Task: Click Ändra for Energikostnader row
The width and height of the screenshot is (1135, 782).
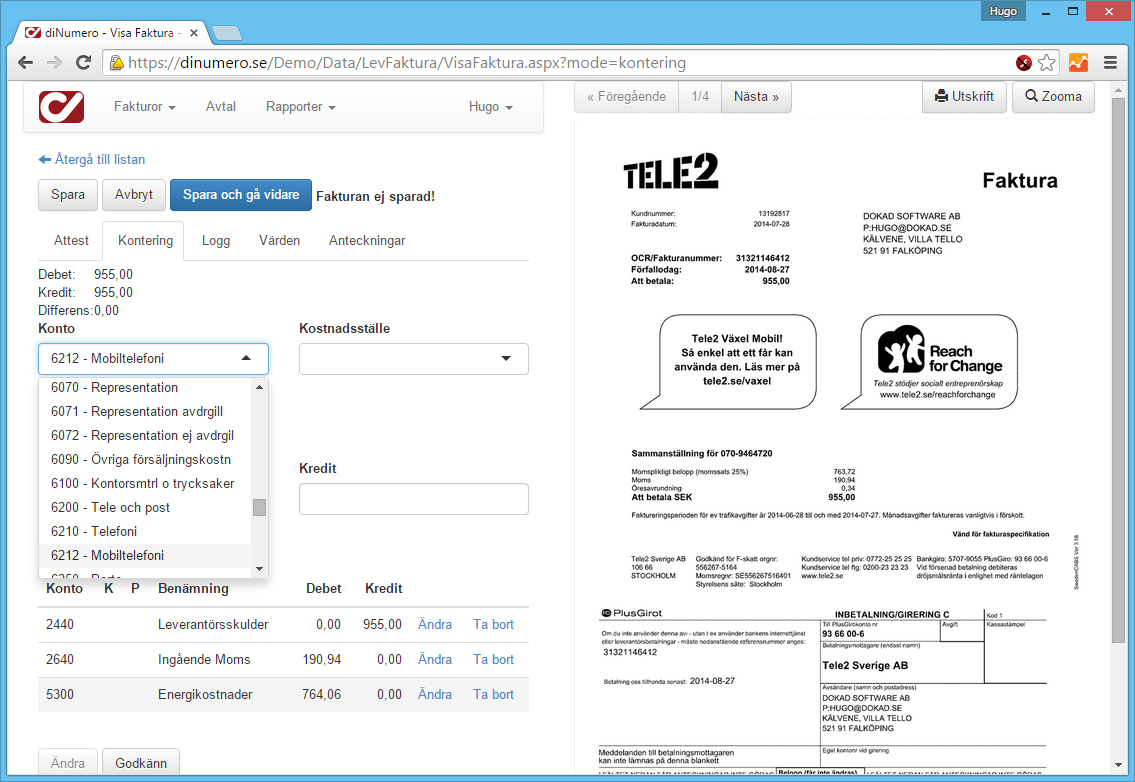Action: [435, 694]
